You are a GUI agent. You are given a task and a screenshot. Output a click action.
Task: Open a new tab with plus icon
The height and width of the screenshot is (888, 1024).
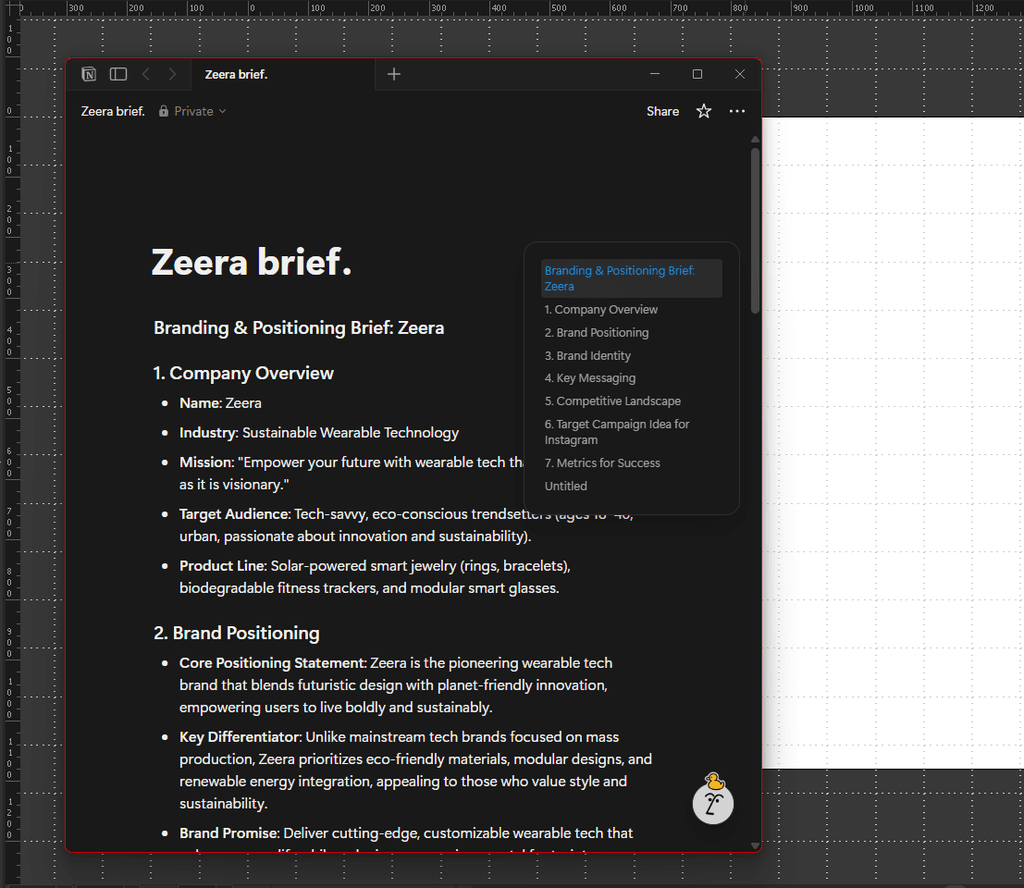coord(394,74)
